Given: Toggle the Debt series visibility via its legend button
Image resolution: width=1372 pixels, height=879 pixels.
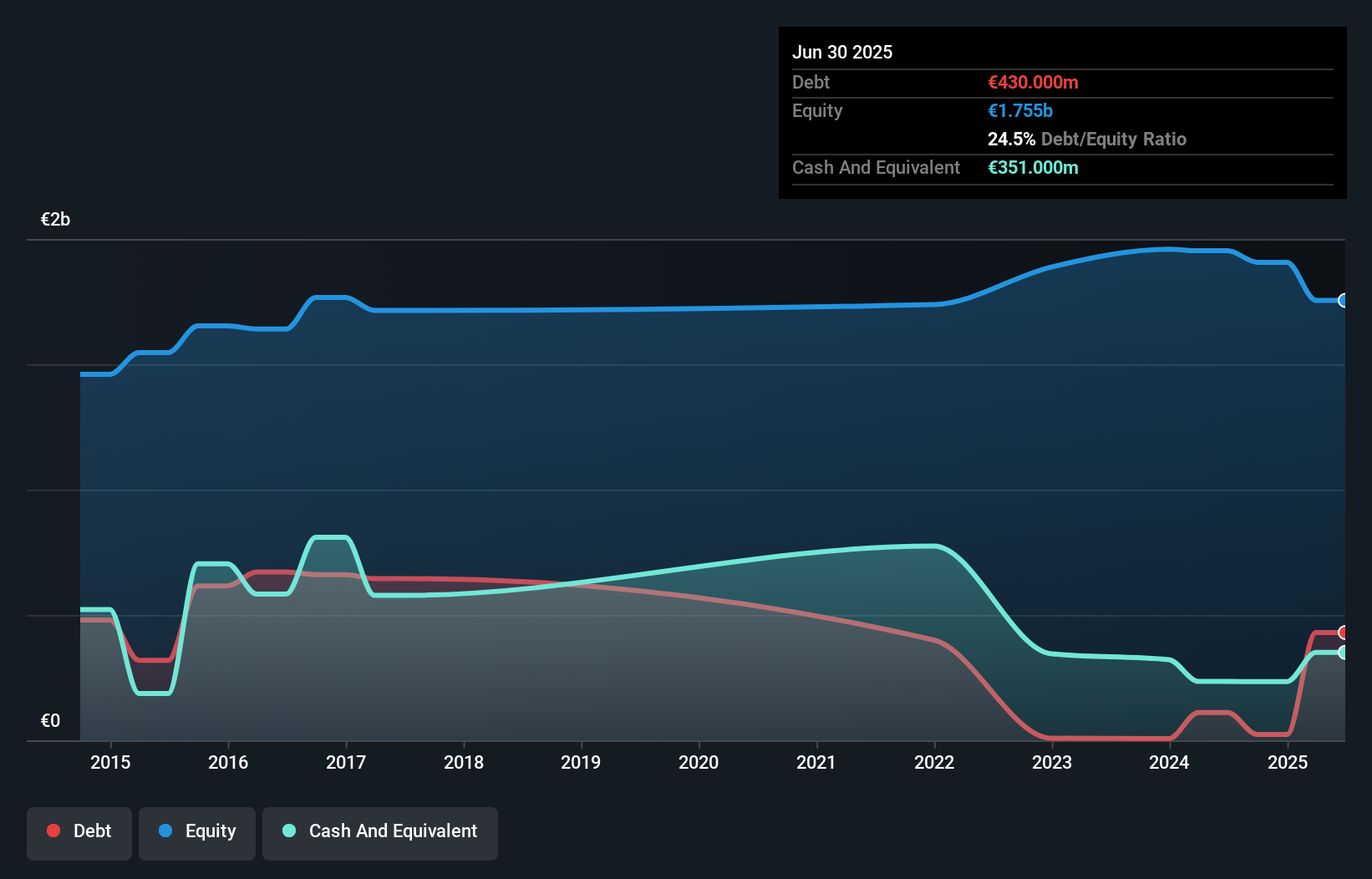Looking at the screenshot, I should tap(79, 831).
